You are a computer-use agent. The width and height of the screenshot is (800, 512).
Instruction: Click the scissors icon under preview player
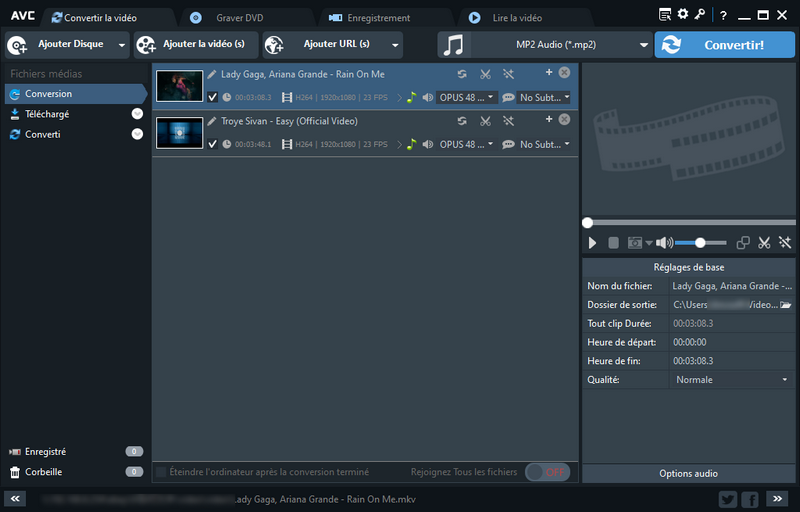764,243
